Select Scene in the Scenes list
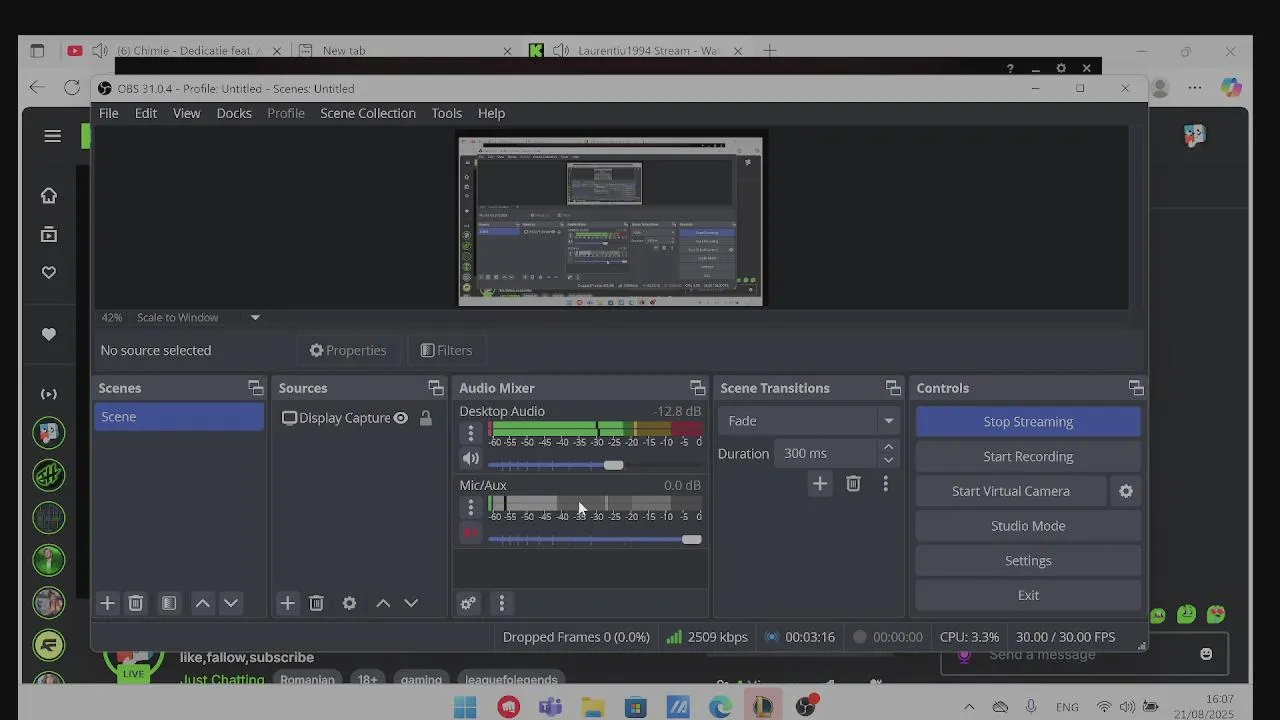The height and width of the screenshot is (720, 1280). coord(179,417)
